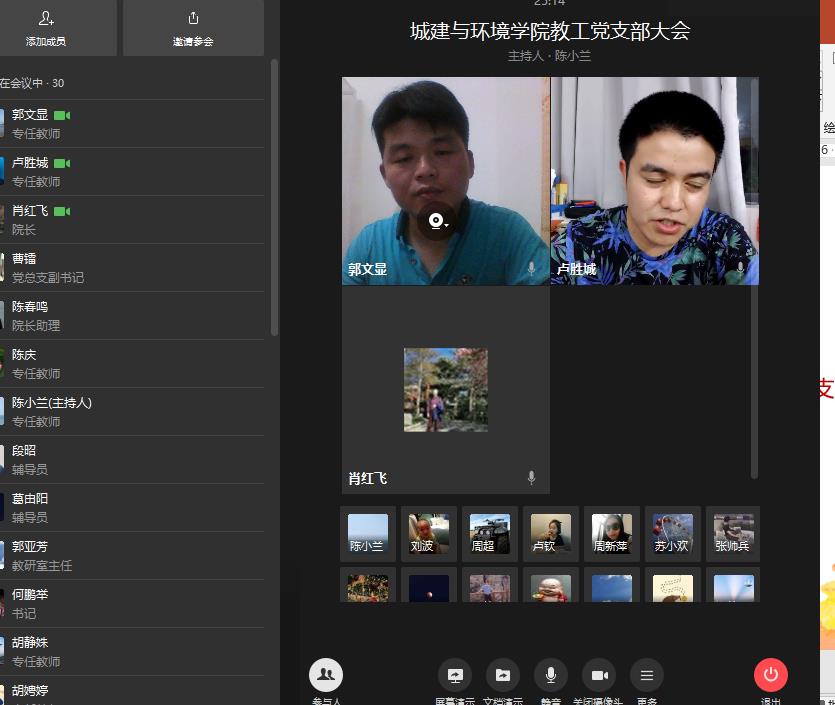This screenshot has width=835, height=705.
Task: Select 张帅兵 thumbnail in participant strip
Action: click(733, 534)
